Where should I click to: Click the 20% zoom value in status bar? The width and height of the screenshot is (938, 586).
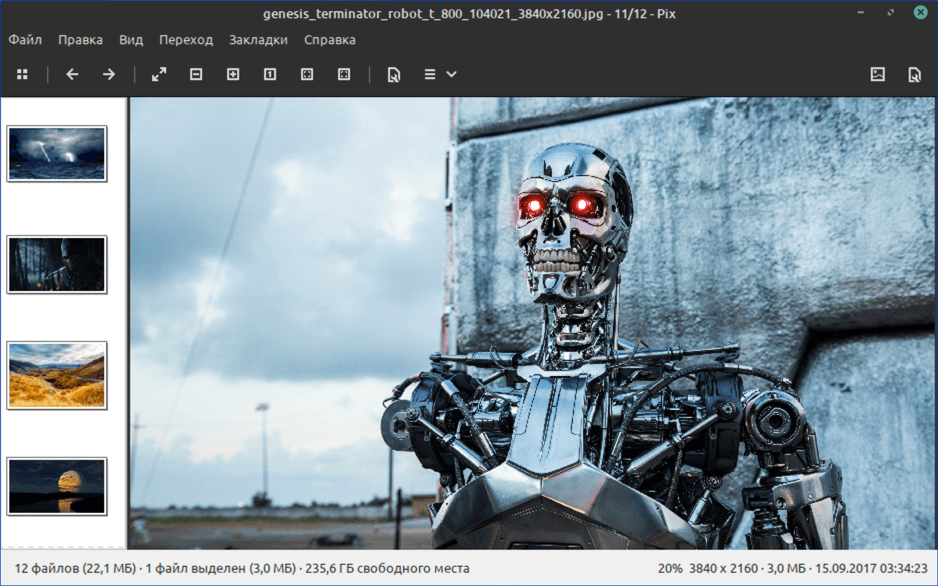point(670,568)
